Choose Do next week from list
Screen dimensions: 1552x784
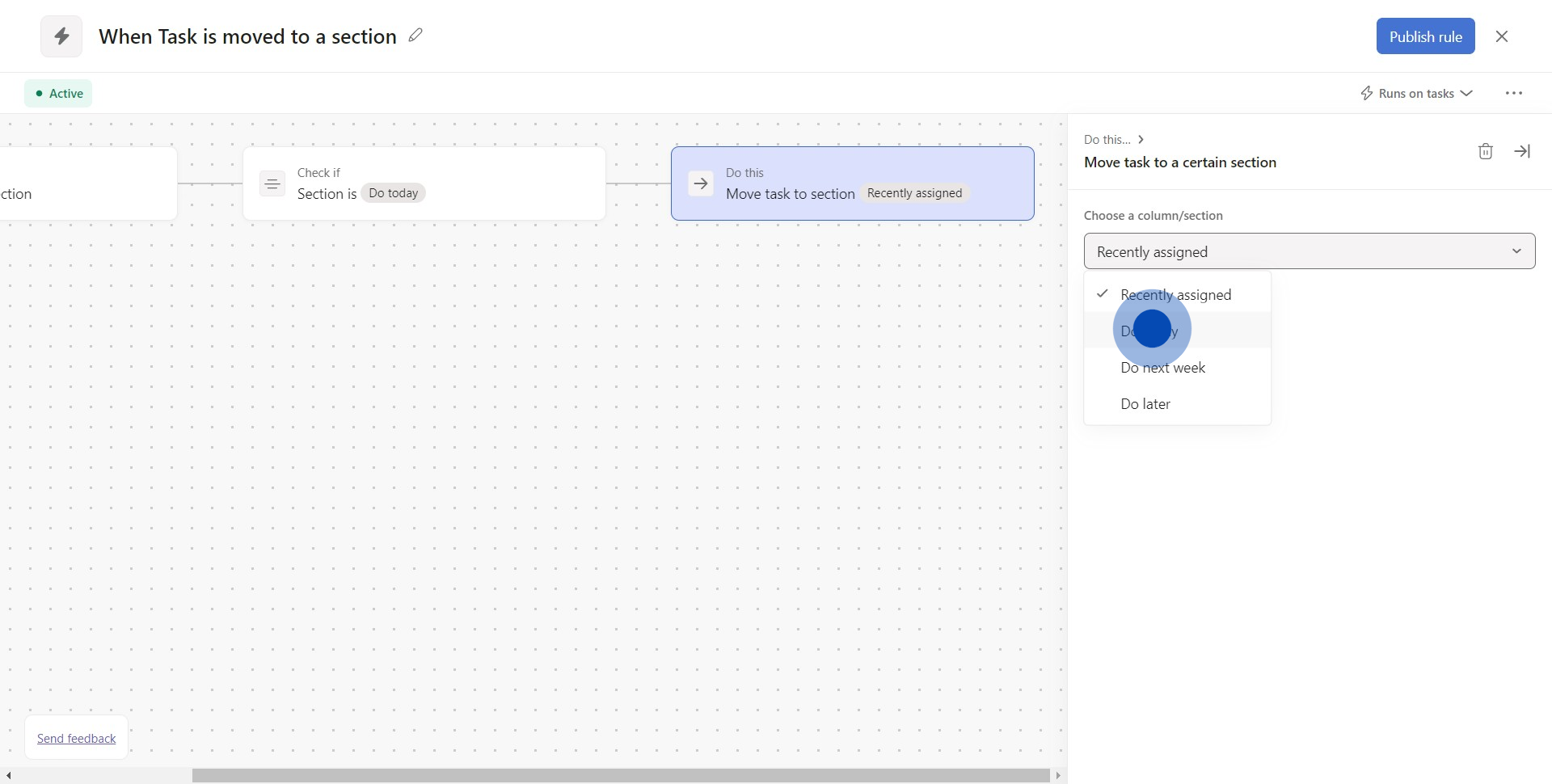click(x=1162, y=368)
